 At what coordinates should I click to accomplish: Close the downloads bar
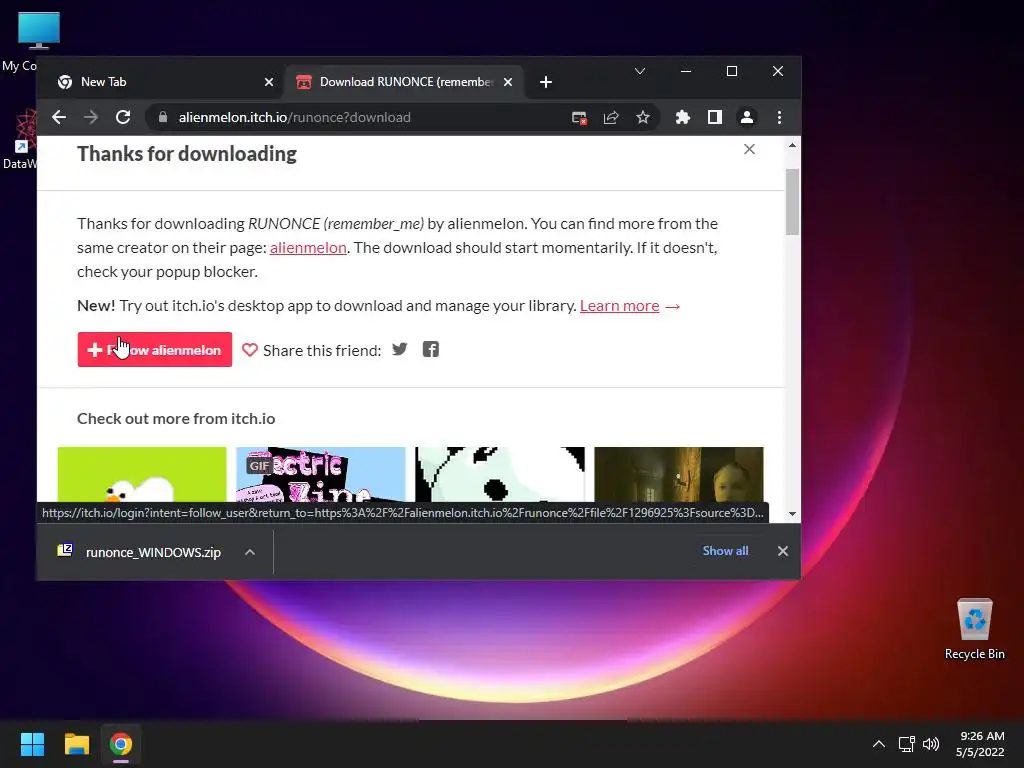coord(782,551)
